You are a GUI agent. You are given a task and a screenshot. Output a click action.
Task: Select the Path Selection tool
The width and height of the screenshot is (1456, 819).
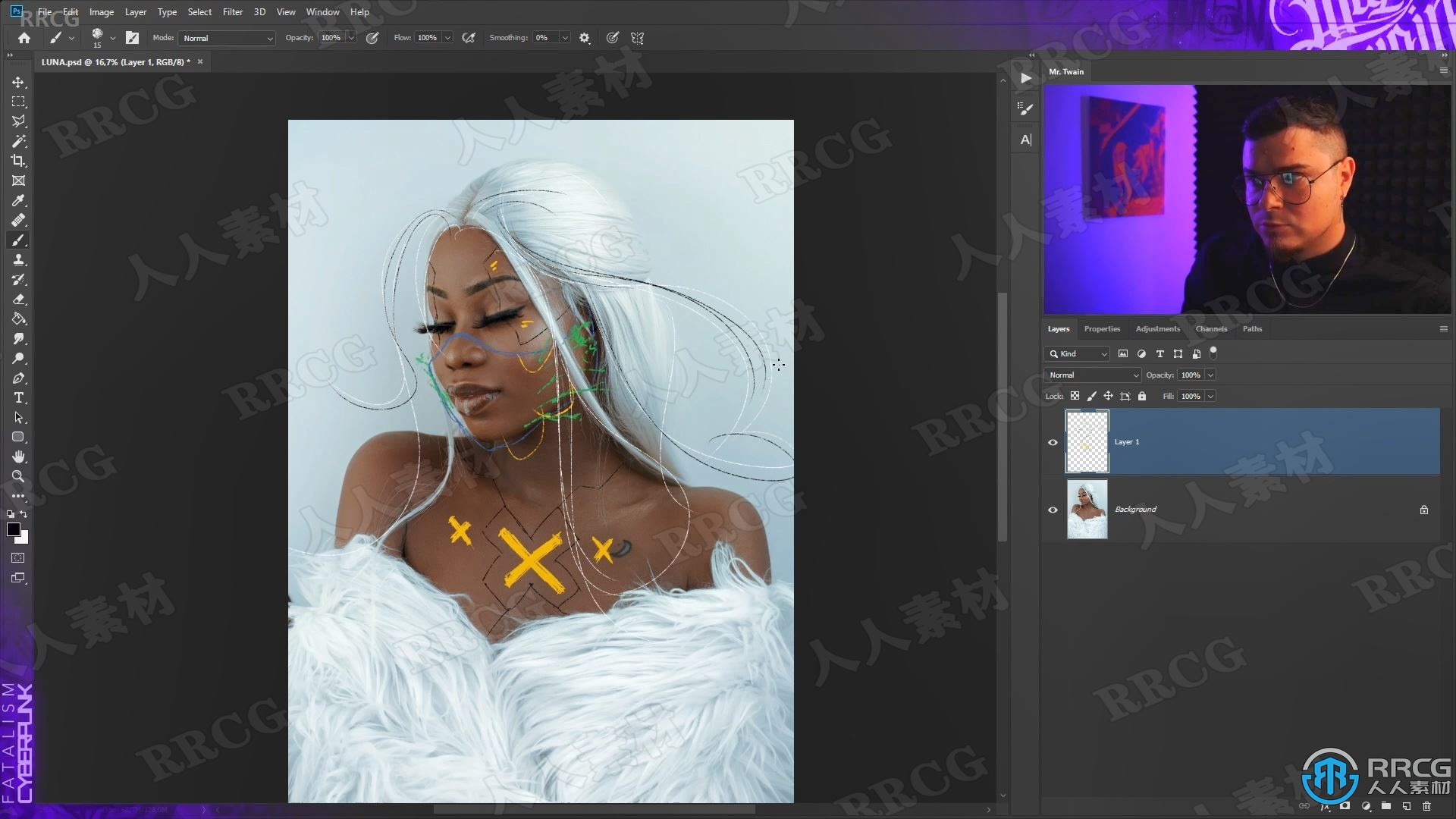pyautogui.click(x=18, y=417)
